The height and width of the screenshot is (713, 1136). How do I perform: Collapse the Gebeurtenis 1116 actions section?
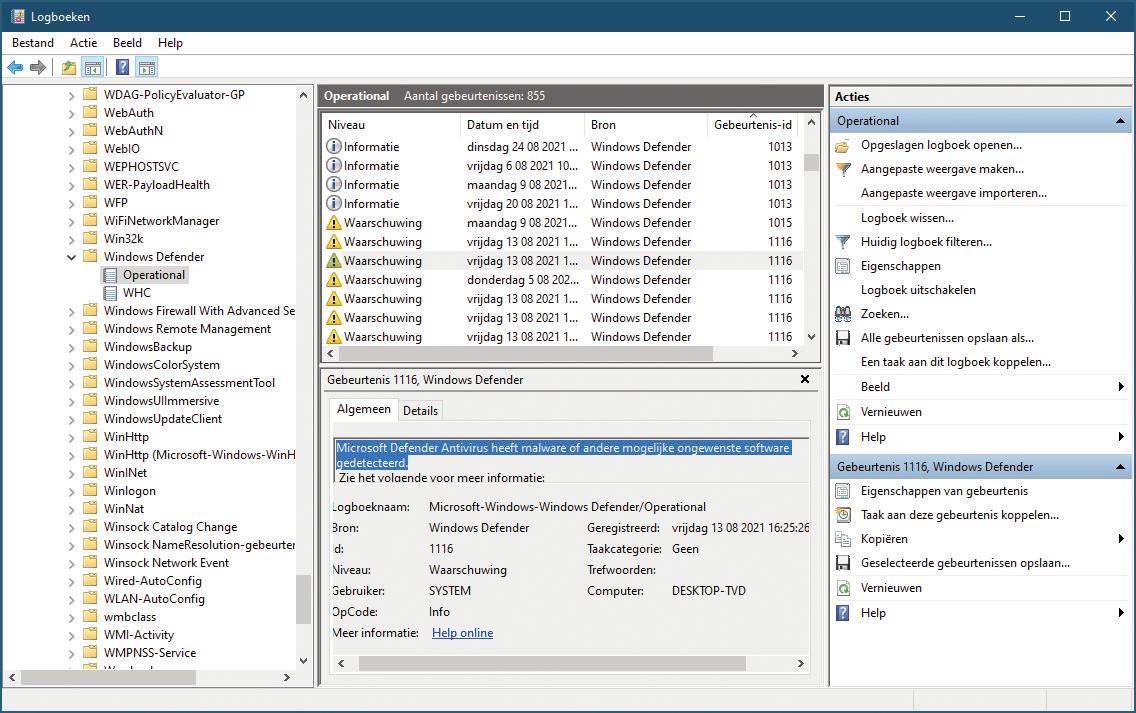tap(1120, 467)
